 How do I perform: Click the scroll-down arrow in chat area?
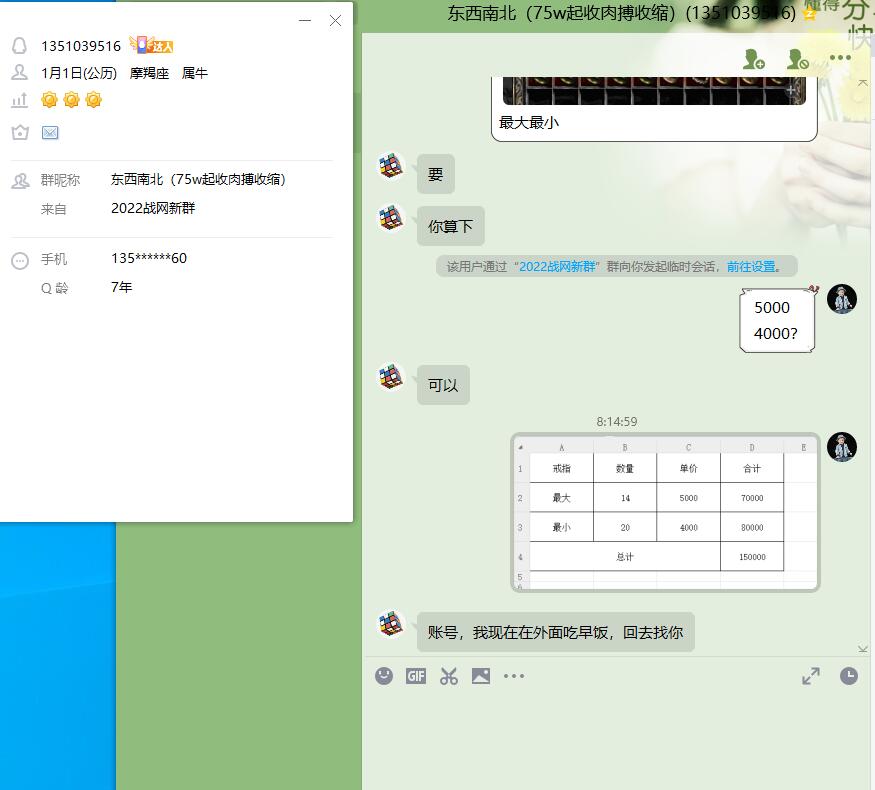pos(863,649)
